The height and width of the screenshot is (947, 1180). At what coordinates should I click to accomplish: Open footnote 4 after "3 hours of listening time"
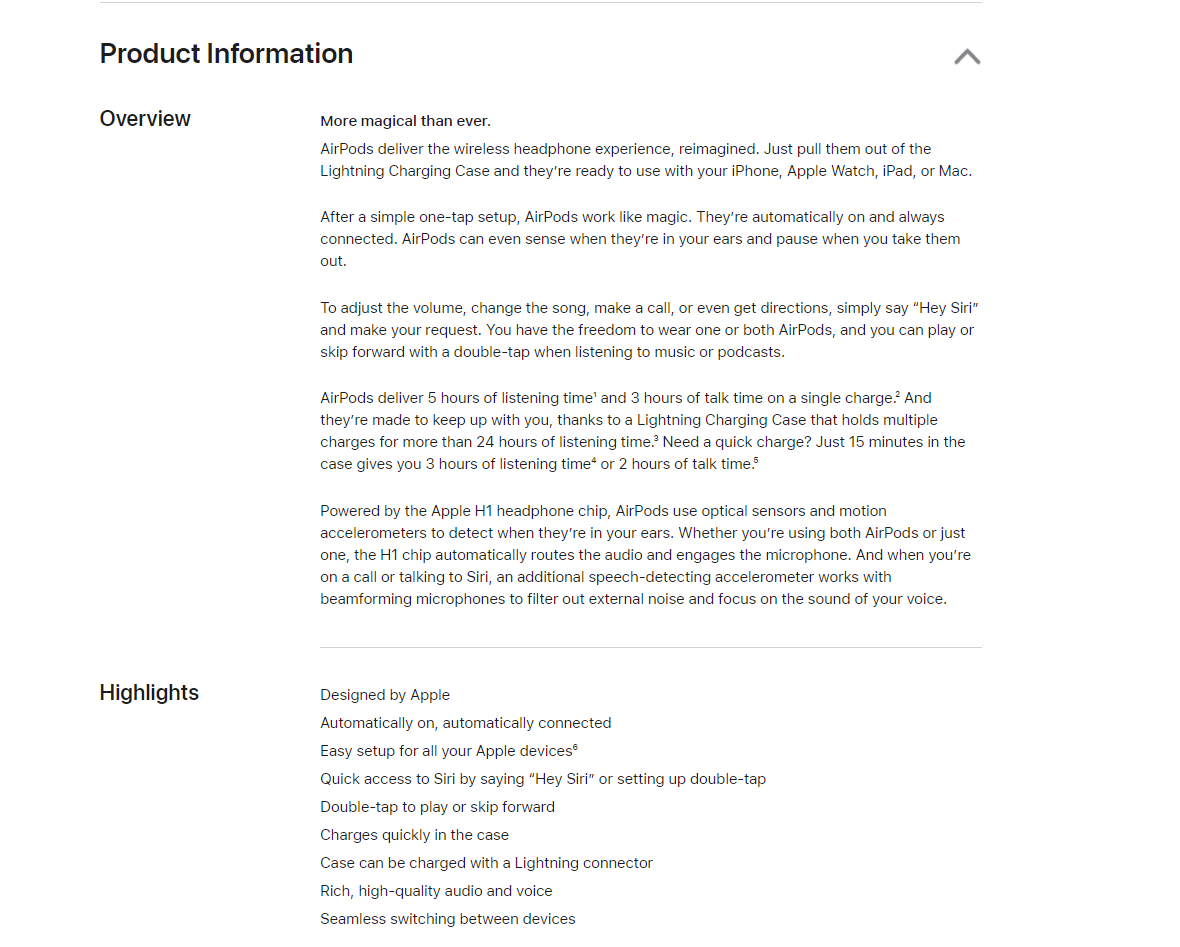[594, 459]
